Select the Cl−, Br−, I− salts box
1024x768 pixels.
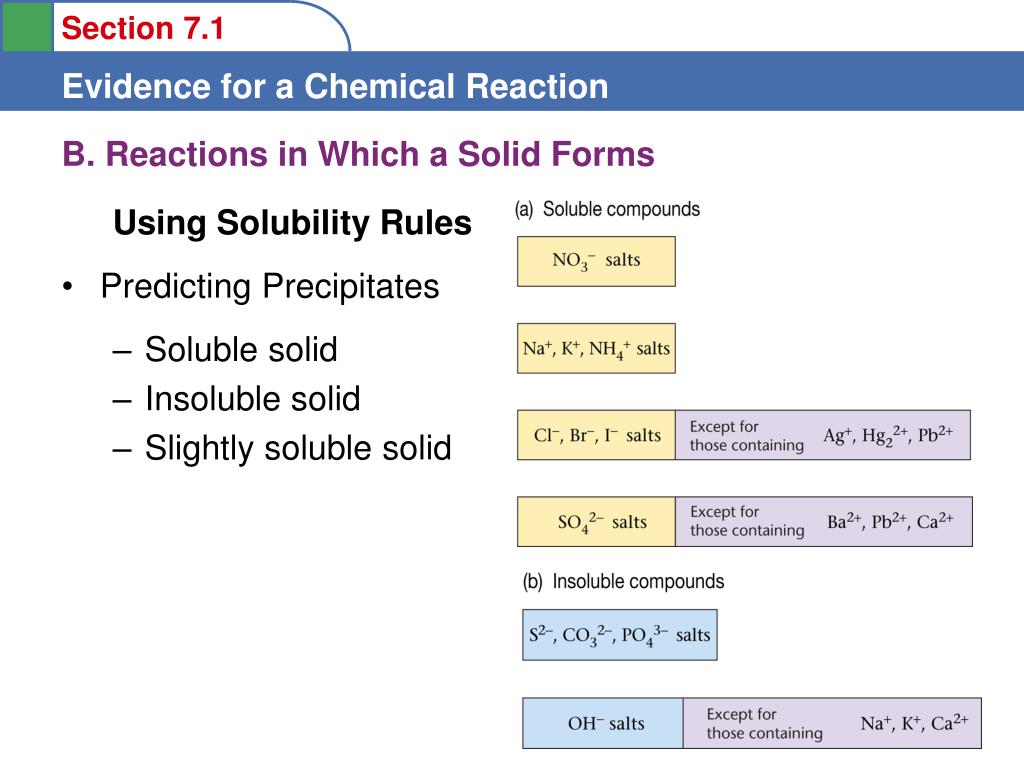596,435
